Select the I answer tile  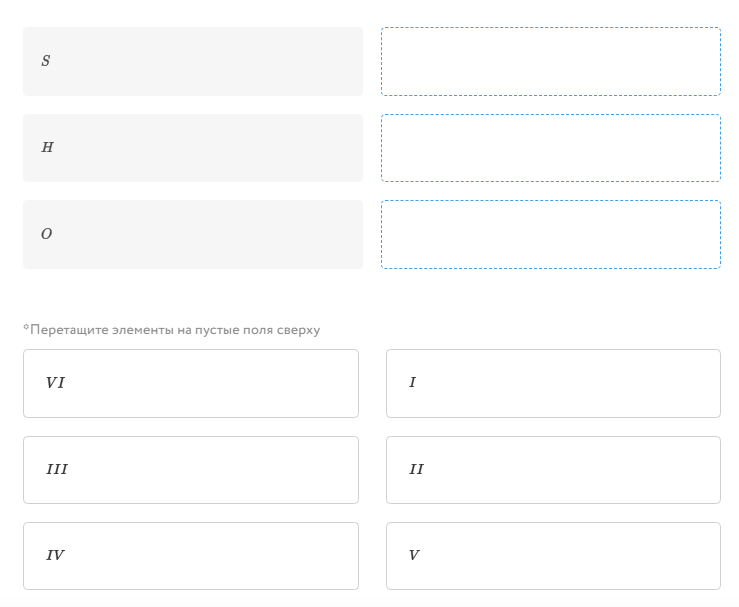552,383
